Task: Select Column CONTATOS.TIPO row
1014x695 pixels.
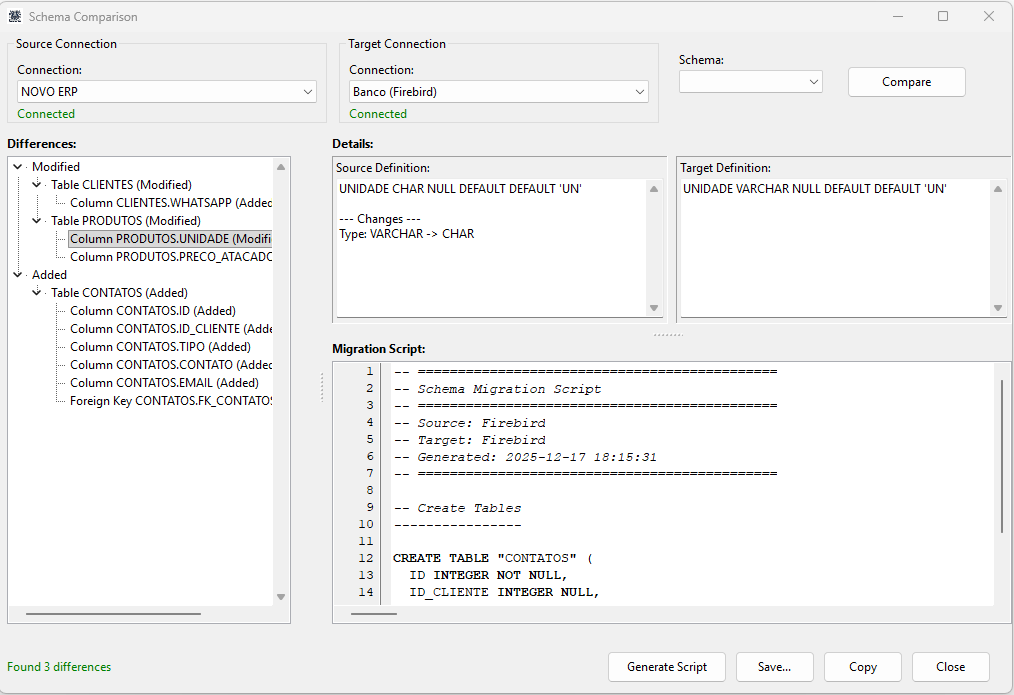Action: pyautogui.click(x=160, y=347)
